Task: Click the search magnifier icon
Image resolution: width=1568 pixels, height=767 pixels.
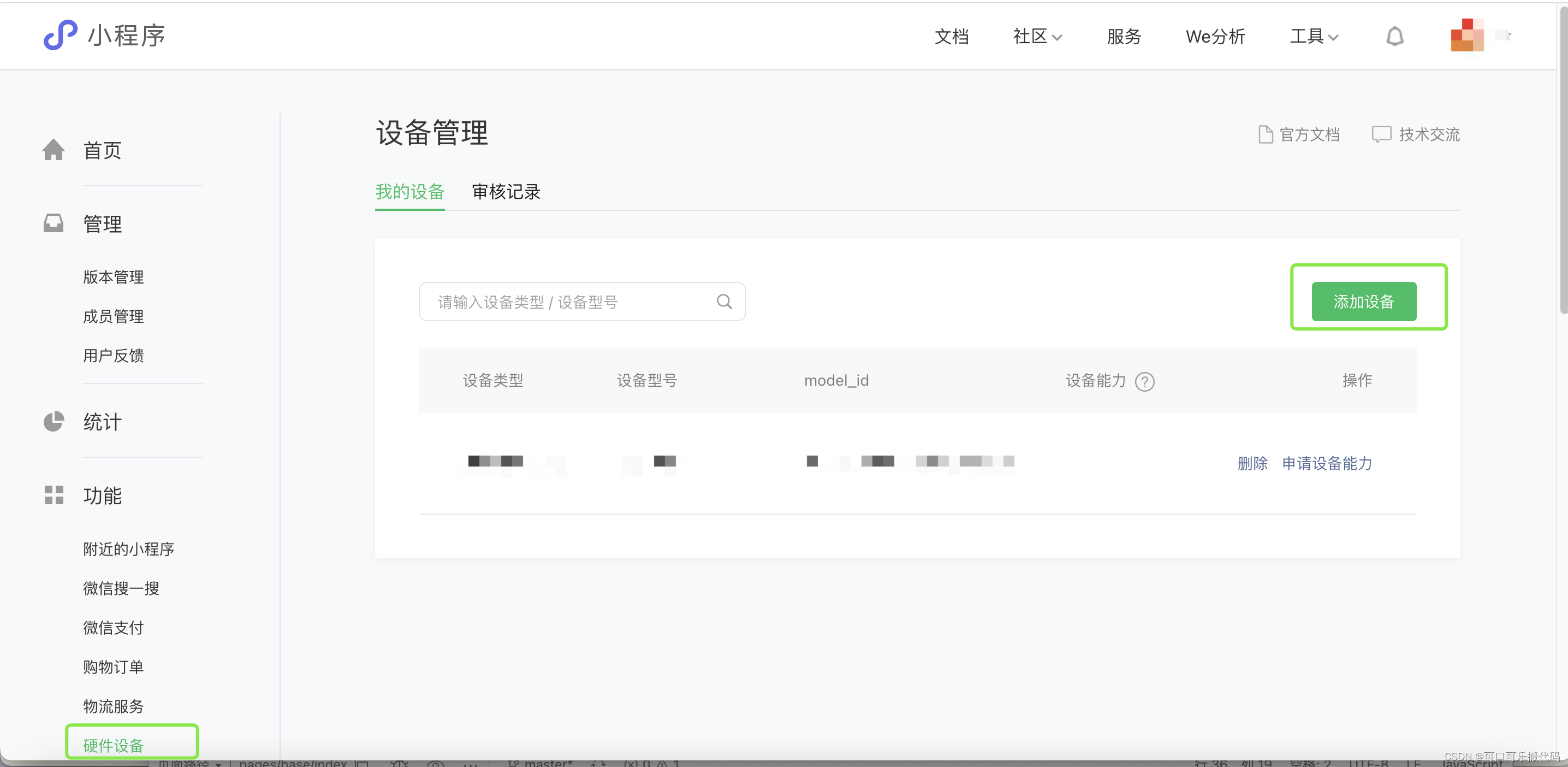Action: 724,302
